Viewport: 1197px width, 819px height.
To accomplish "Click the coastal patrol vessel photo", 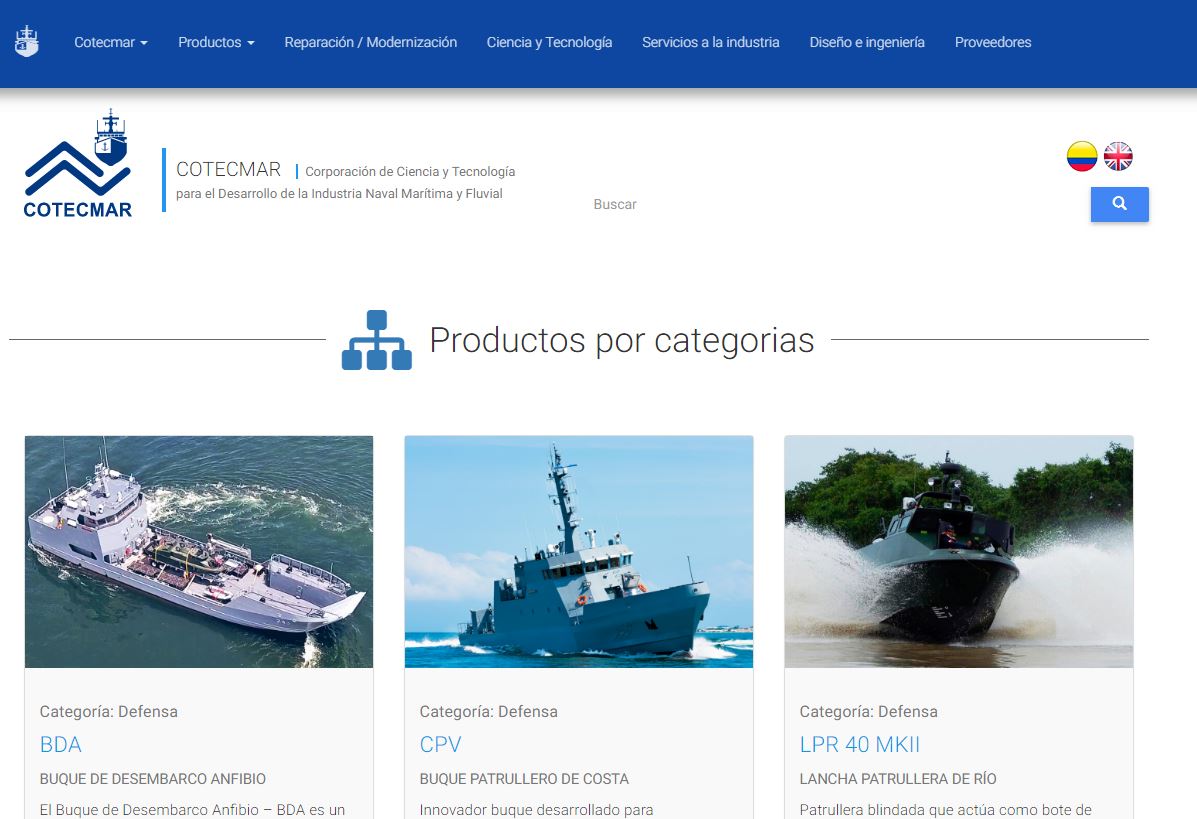I will pyautogui.click(x=579, y=551).
